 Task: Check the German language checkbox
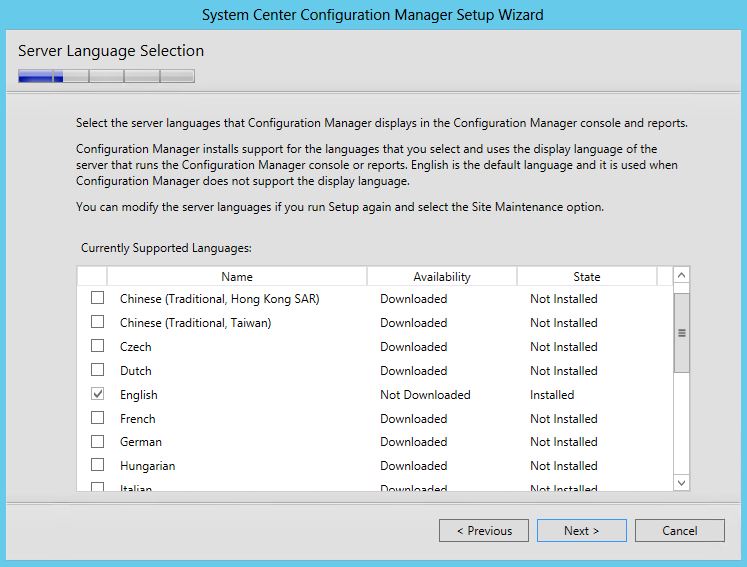[98, 442]
